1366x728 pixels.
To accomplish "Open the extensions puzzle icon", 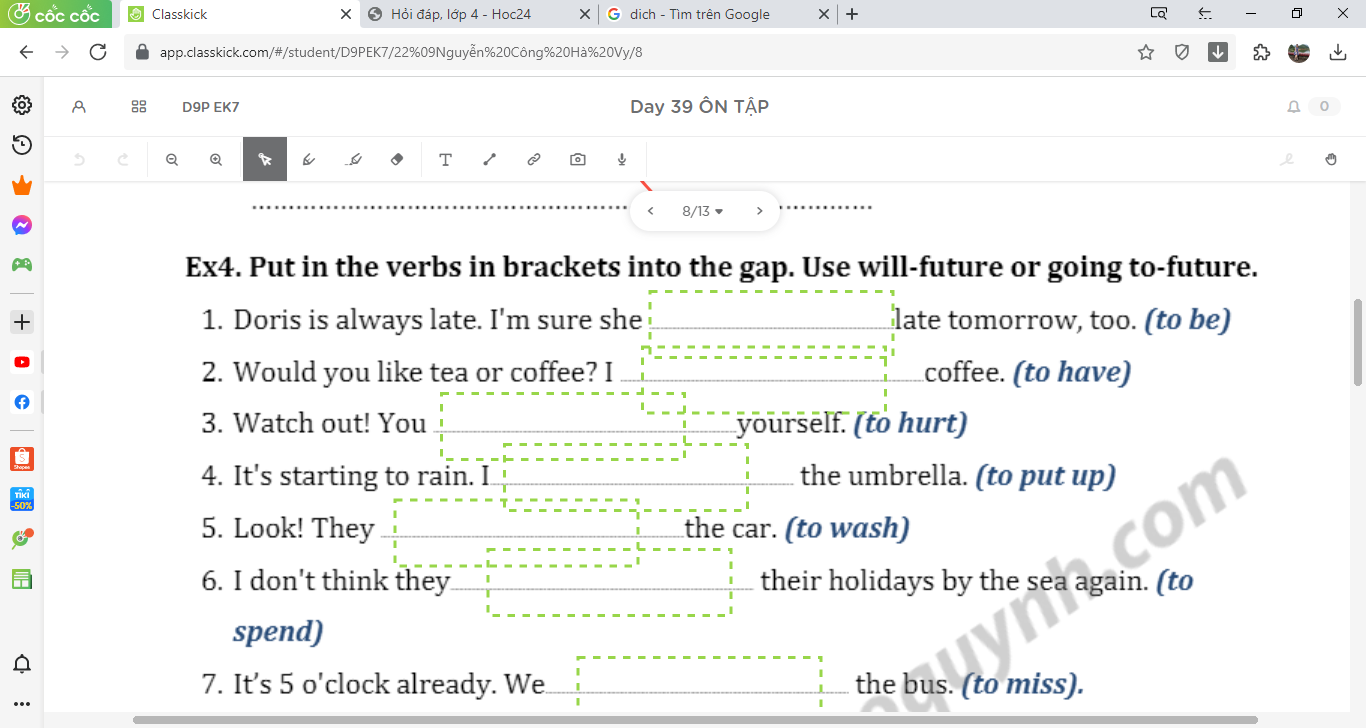I will tap(1261, 52).
